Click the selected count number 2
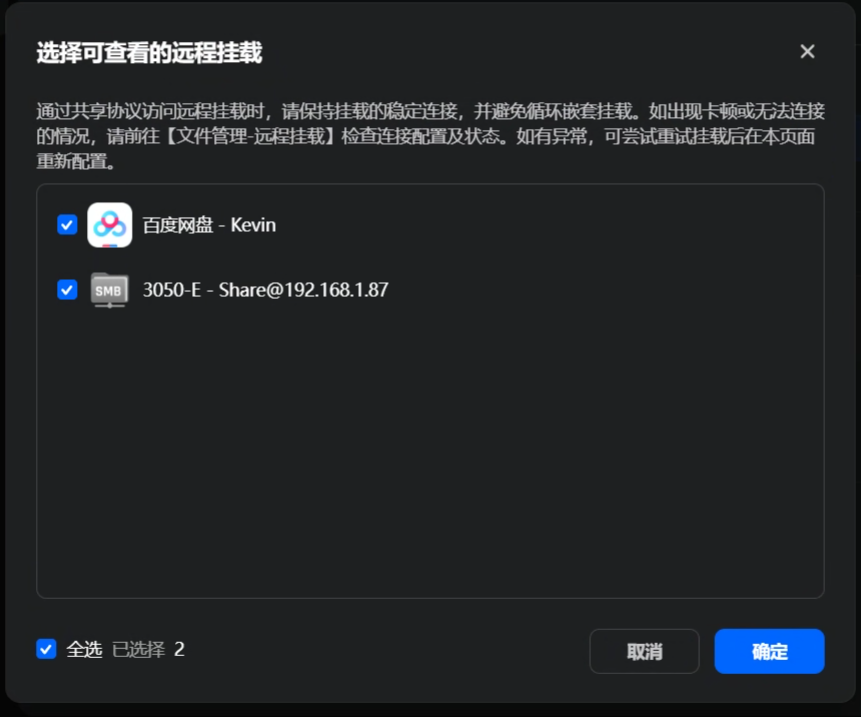 point(179,649)
